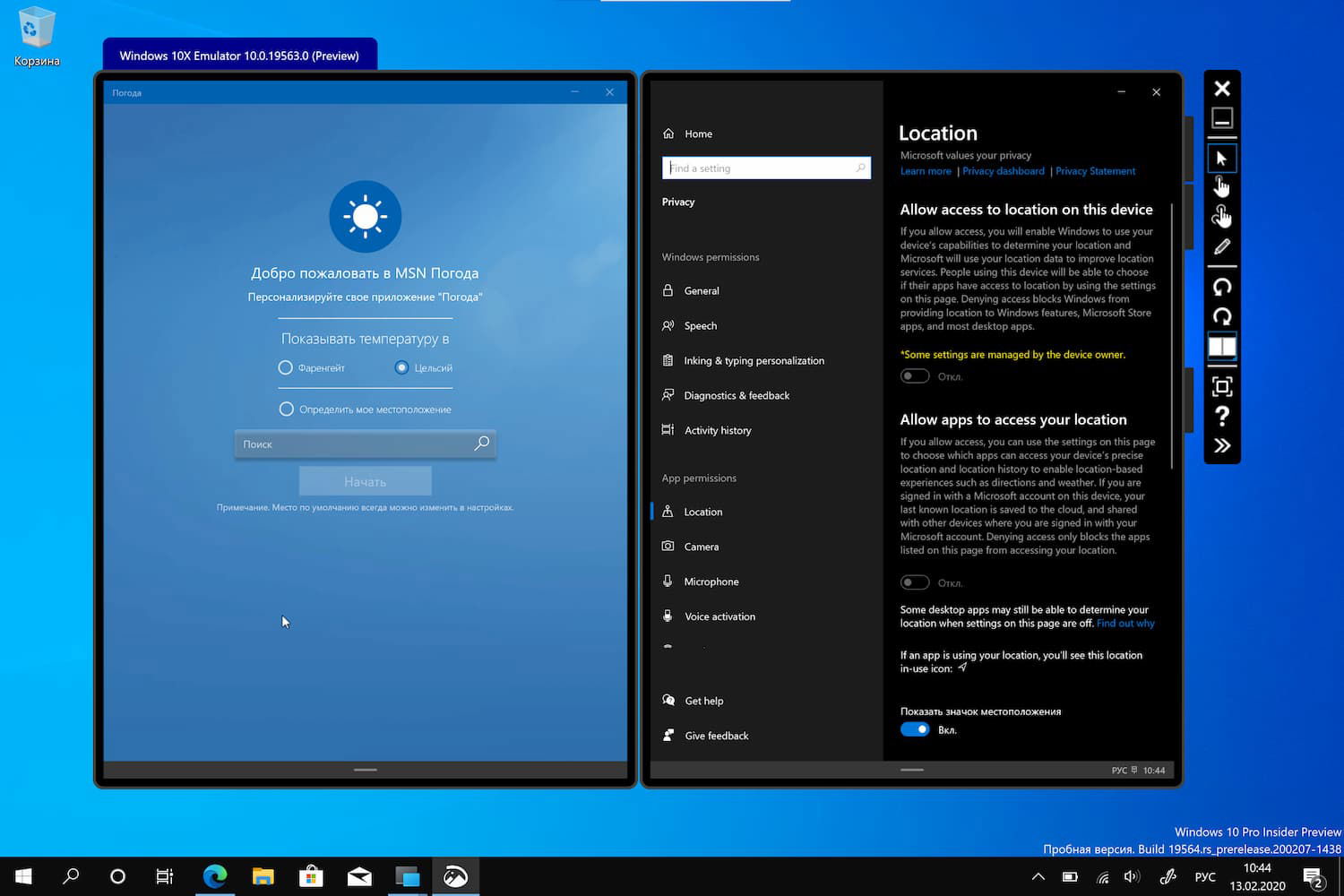The height and width of the screenshot is (896, 1344).
Task: Select multi-touch input mode in emulator toolbar
Action: click(x=1221, y=216)
